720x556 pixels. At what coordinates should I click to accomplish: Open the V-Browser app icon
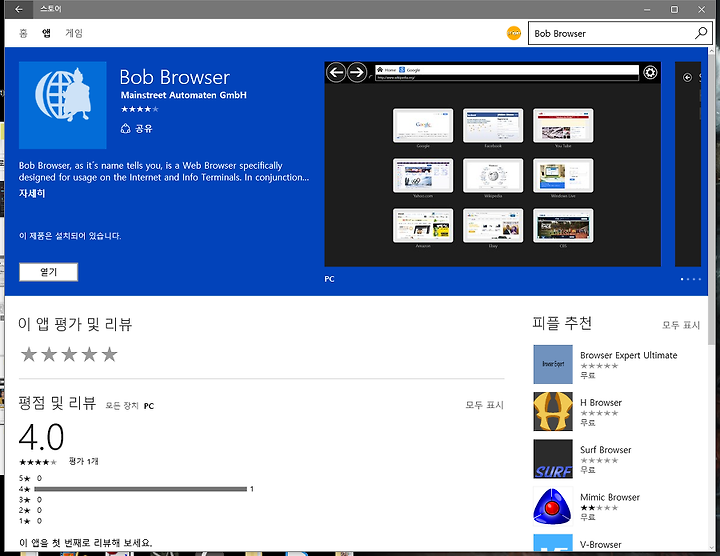click(553, 542)
